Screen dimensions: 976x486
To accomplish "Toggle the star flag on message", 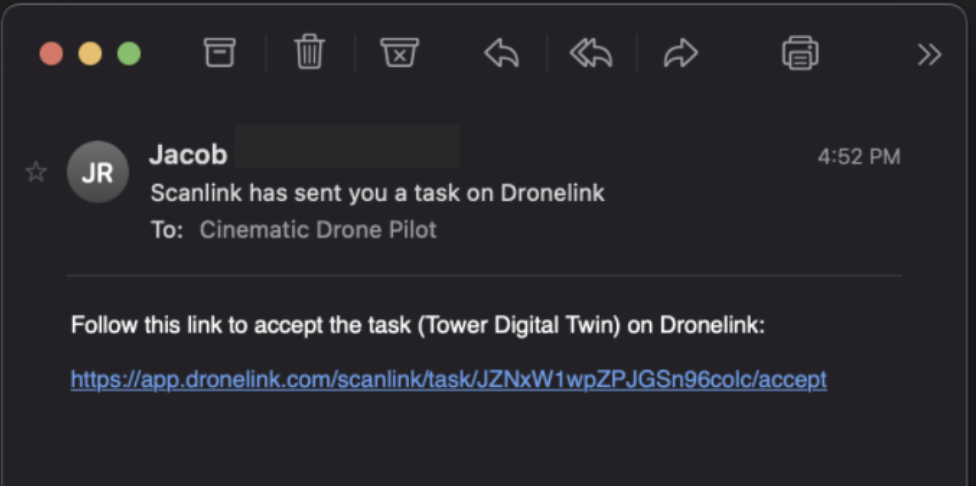I will pos(35,172).
